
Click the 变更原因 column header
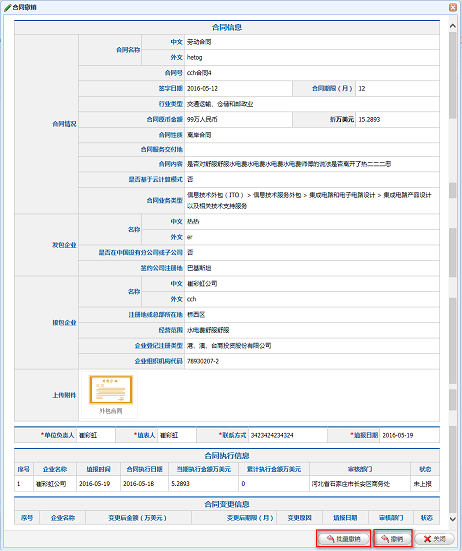click(299, 518)
